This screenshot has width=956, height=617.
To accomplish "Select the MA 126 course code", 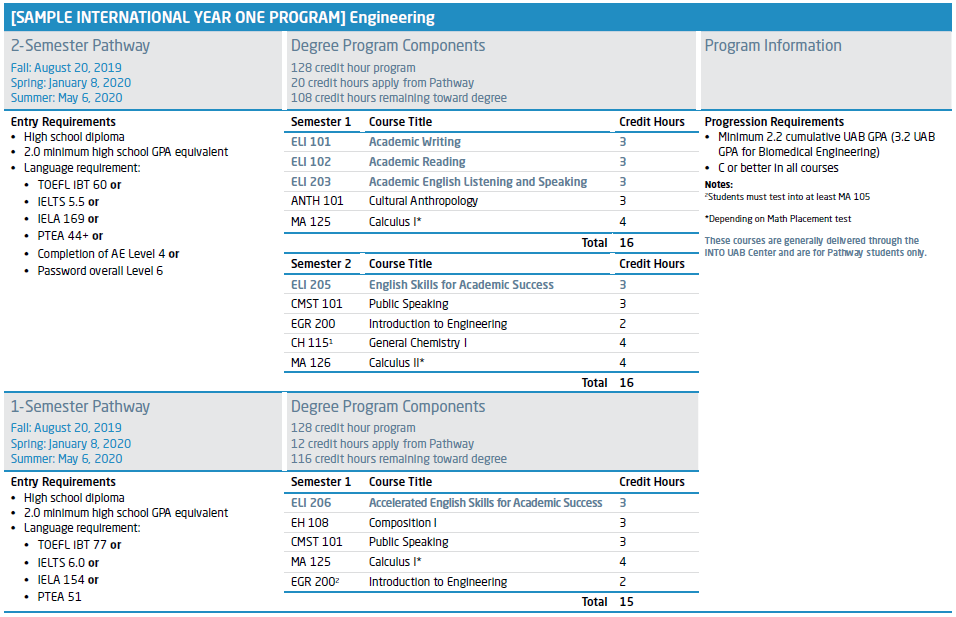I will (x=311, y=363).
